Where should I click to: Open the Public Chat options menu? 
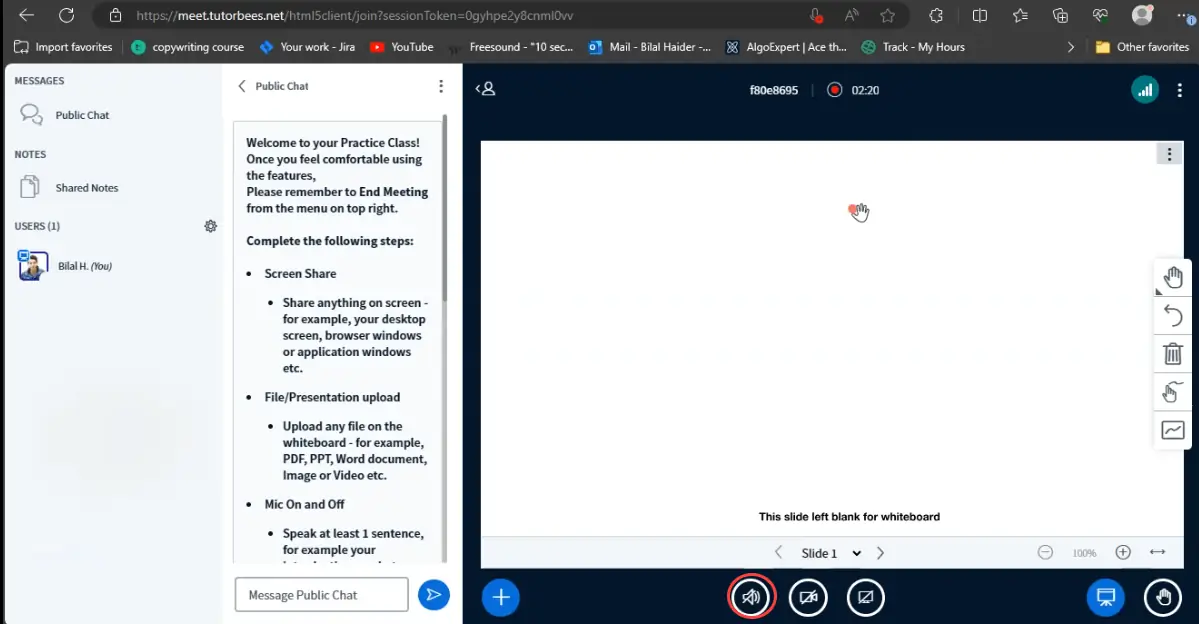(x=441, y=86)
